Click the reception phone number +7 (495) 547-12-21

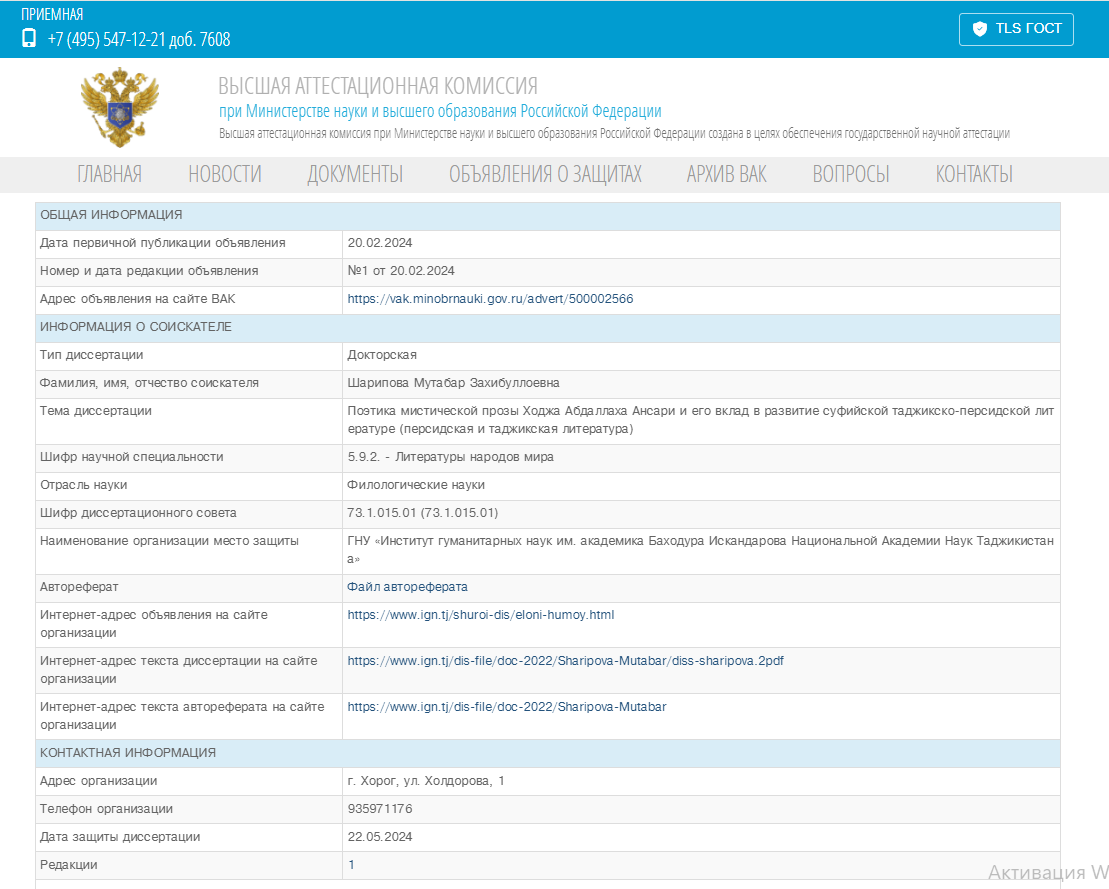click(139, 40)
